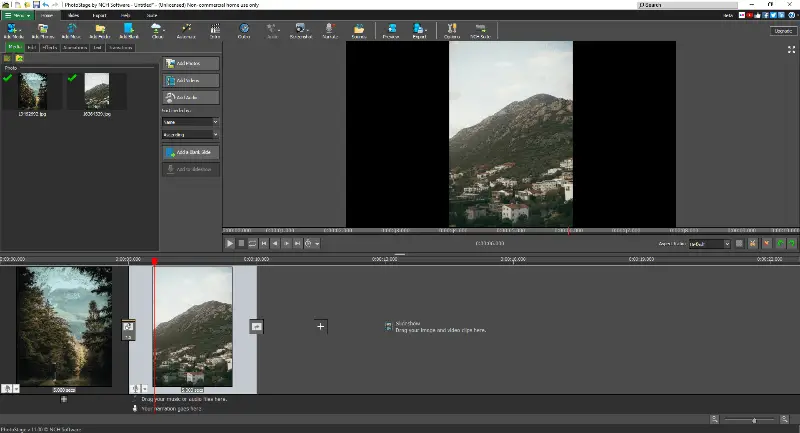
Task: Open the mountain slide options dropdown arrow
Action: coord(145,389)
